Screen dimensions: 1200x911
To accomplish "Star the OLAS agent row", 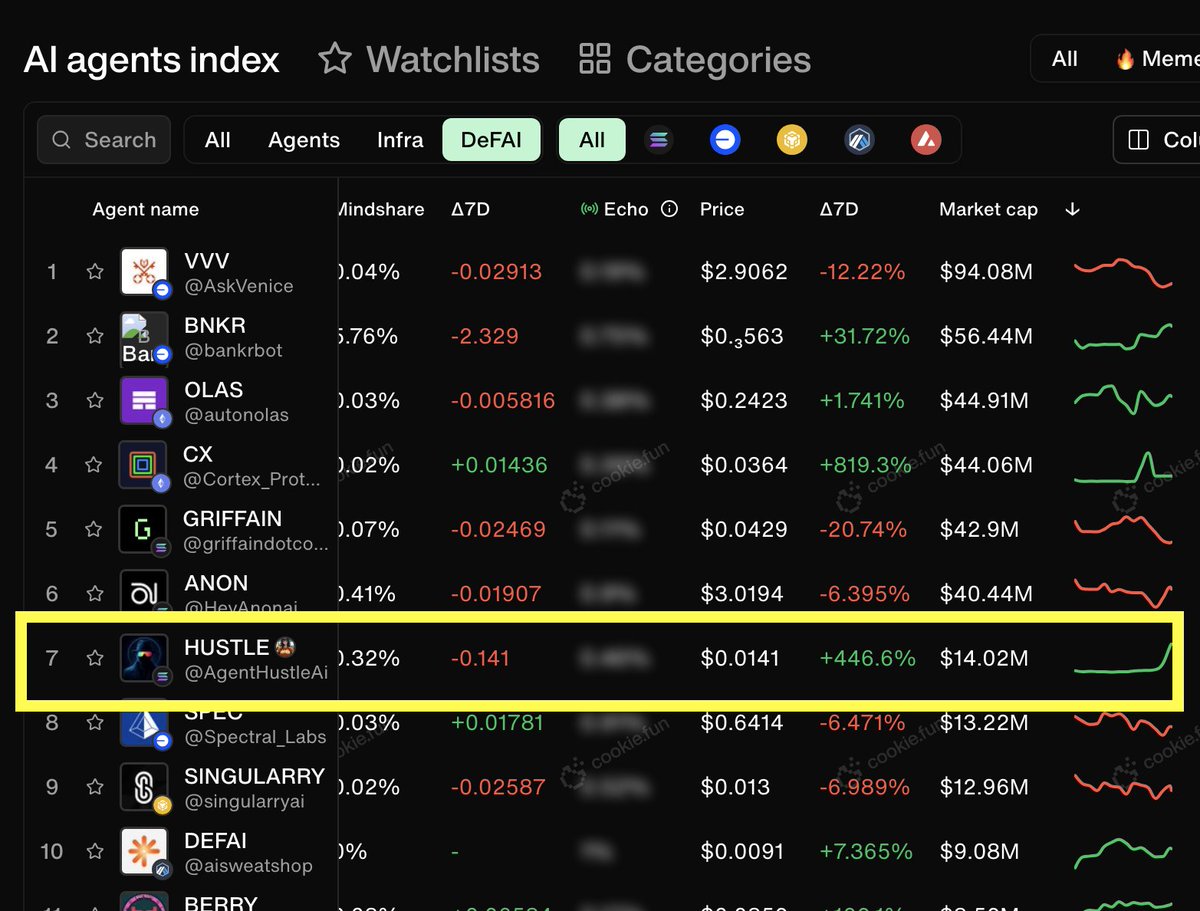I will point(95,400).
